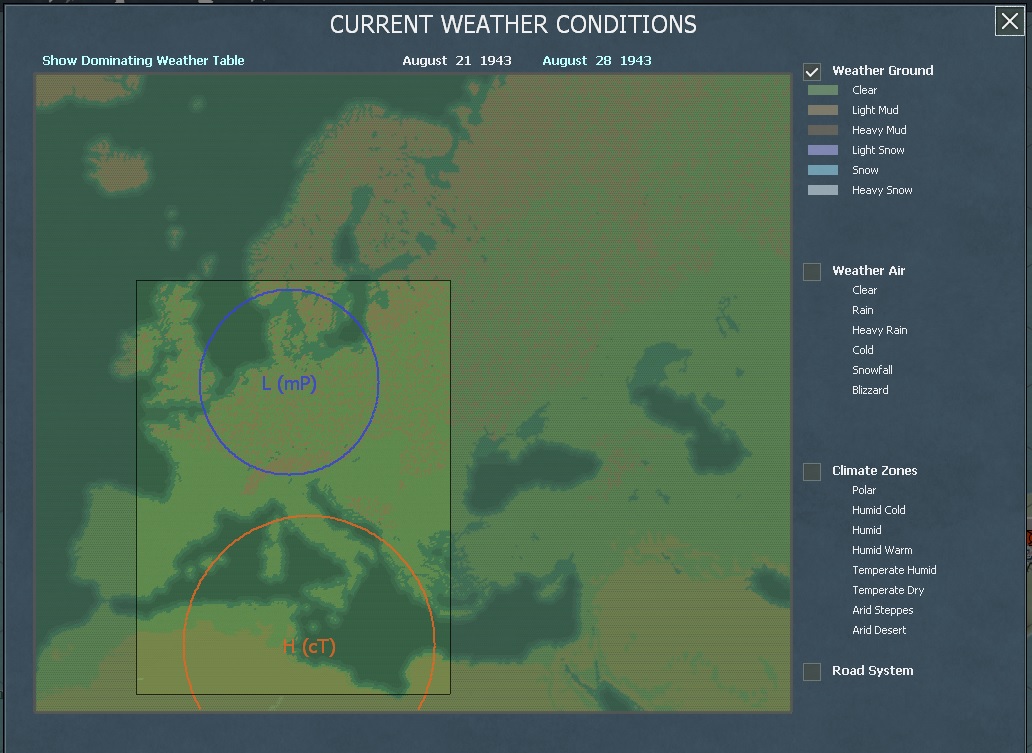Open the Dominating Weather Table
Screen dimensions: 1032x753
pos(141,60)
